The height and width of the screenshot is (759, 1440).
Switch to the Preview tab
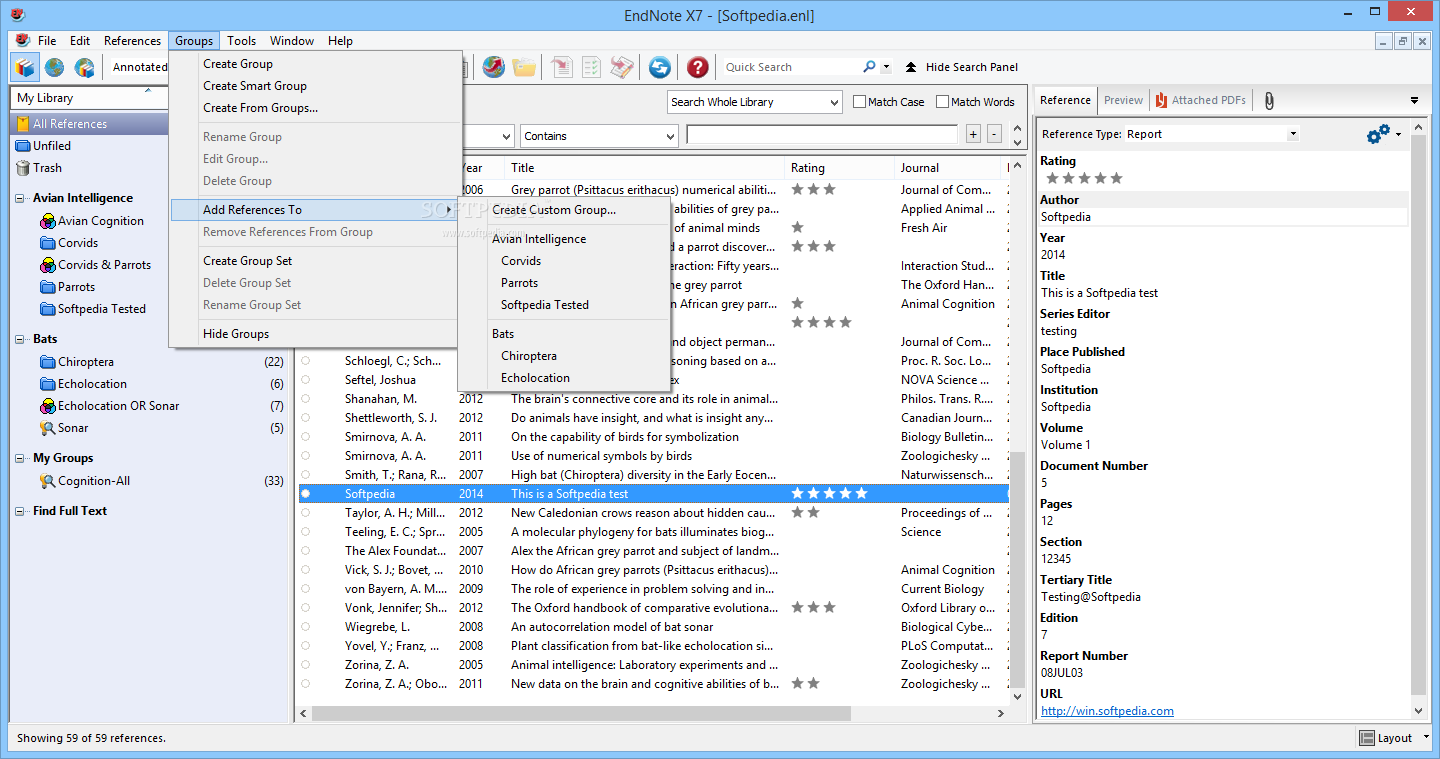pos(1123,100)
